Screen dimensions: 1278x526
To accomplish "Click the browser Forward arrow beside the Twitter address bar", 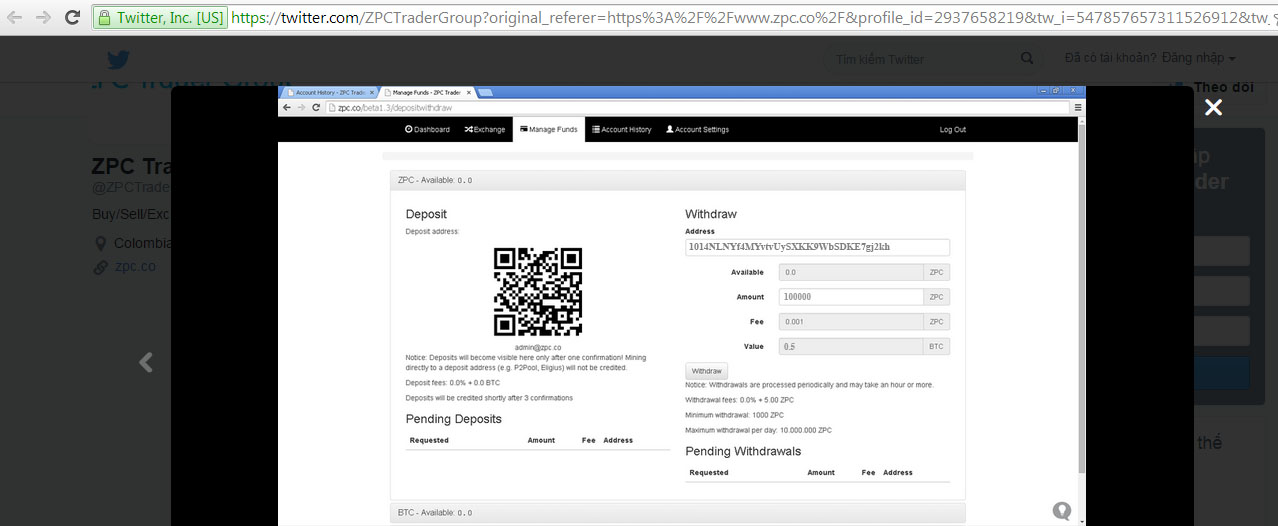I will (x=43, y=17).
